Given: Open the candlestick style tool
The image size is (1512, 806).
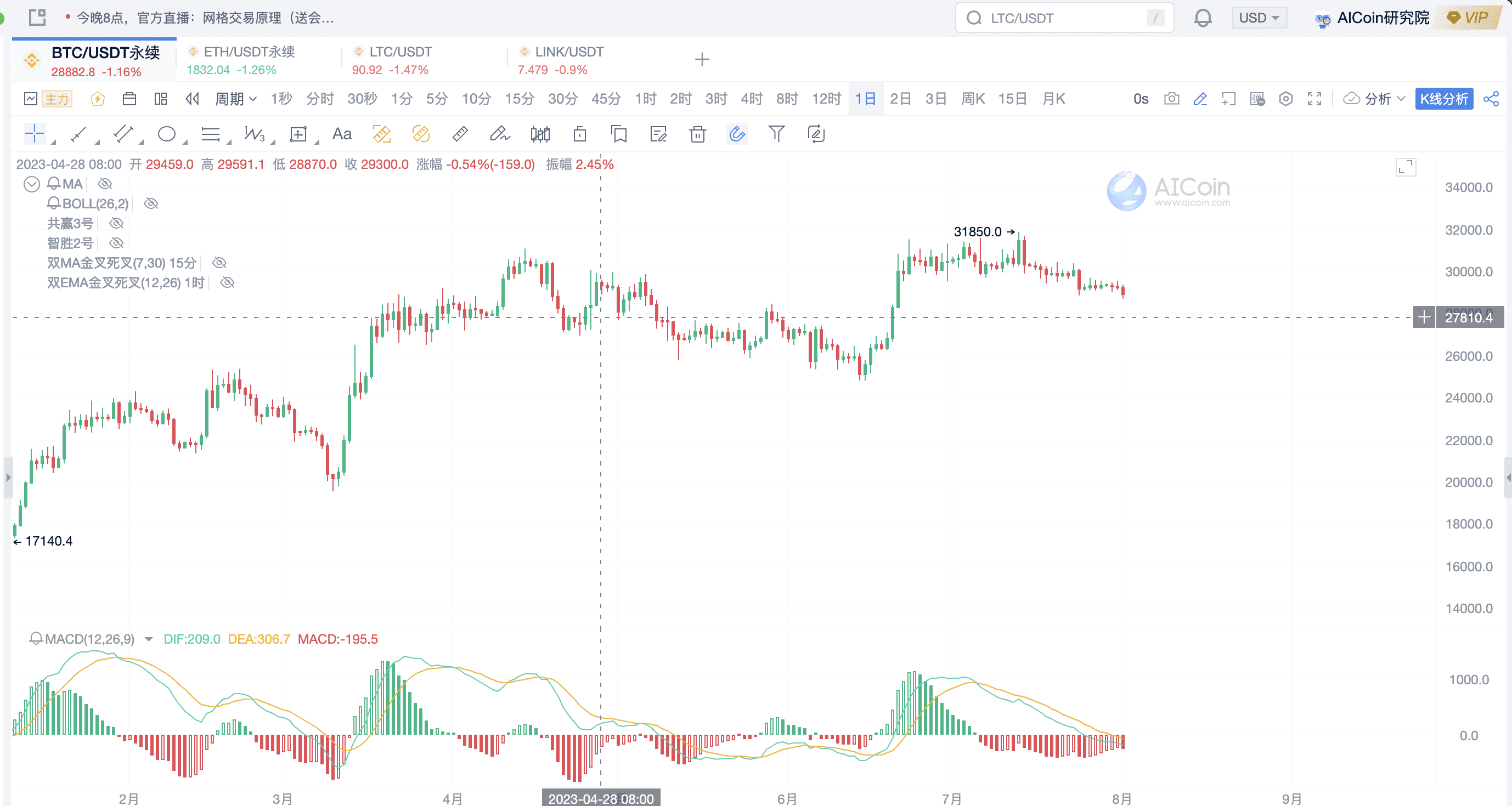Looking at the screenshot, I should 540,134.
